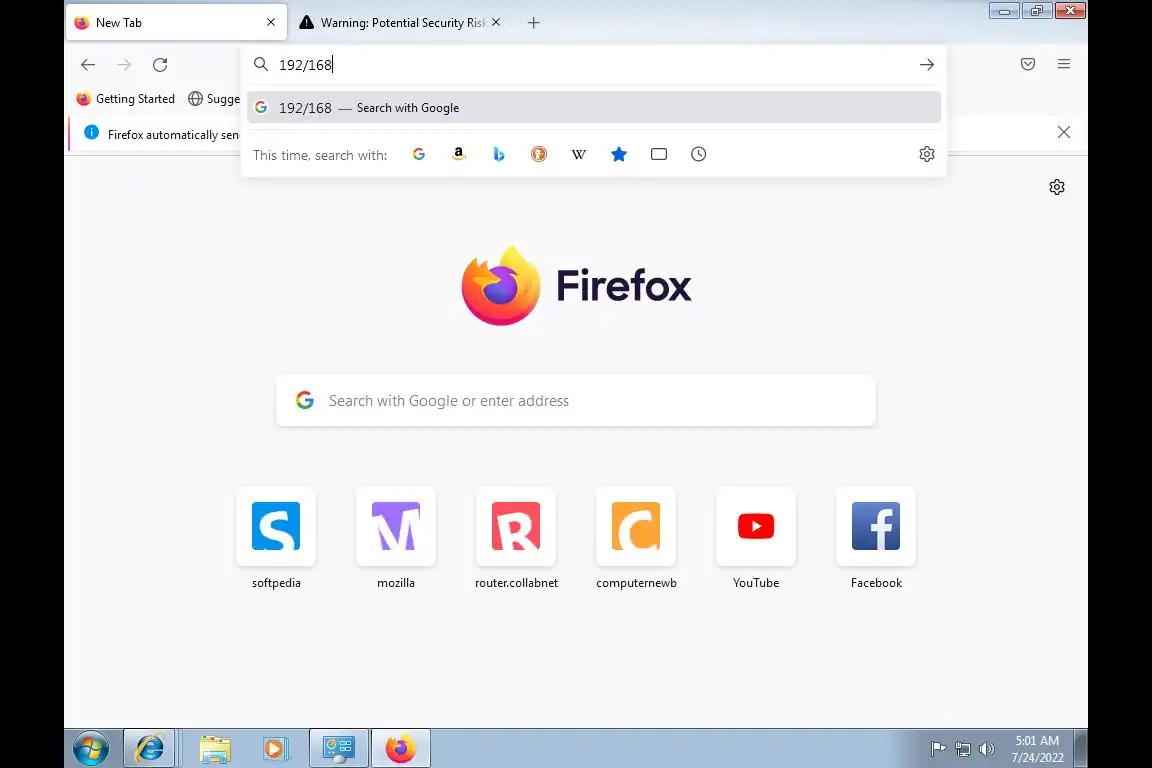Open Windows Media Player from taskbar
Viewport: 1152px width, 768px height.
(274, 749)
